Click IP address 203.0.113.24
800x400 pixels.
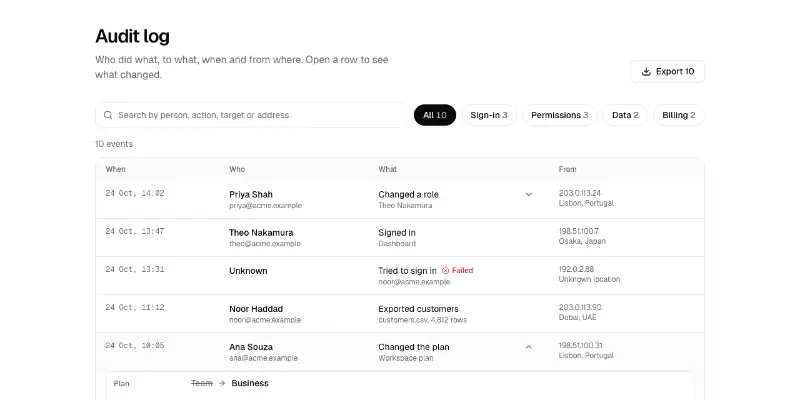click(580, 193)
